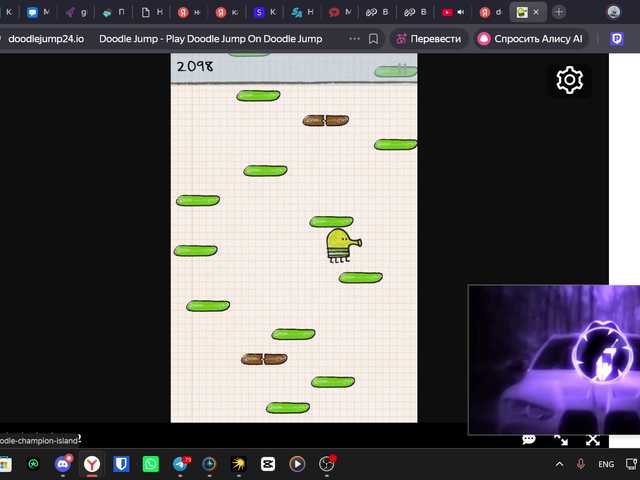The width and height of the screenshot is (640, 480).
Task: Click the broken brown platform near top
Action: pyautogui.click(x=326, y=120)
